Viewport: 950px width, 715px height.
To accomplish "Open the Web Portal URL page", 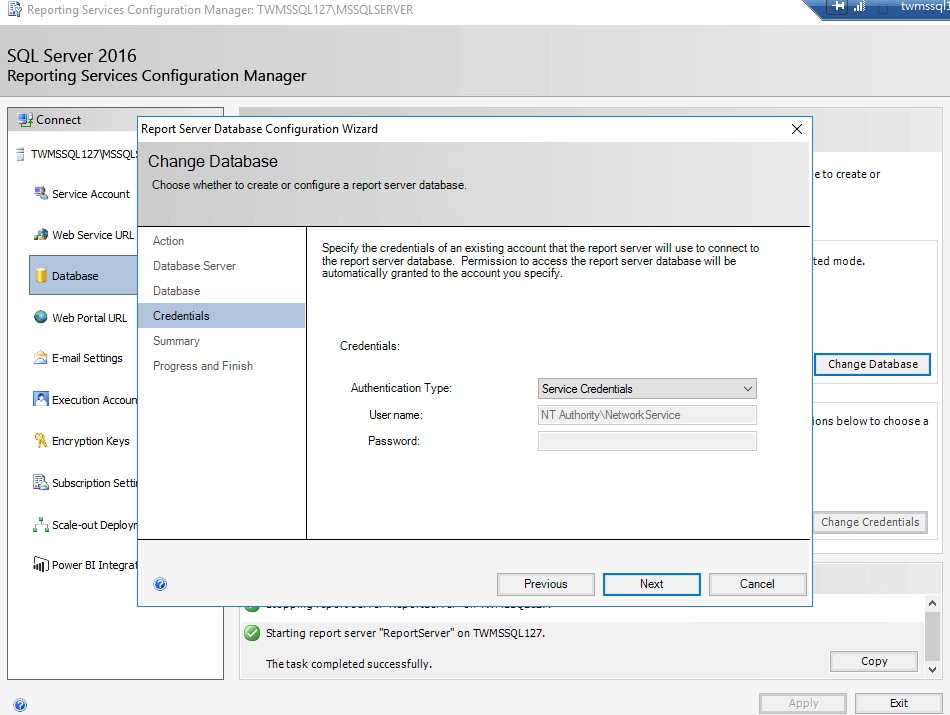I will (x=90, y=318).
